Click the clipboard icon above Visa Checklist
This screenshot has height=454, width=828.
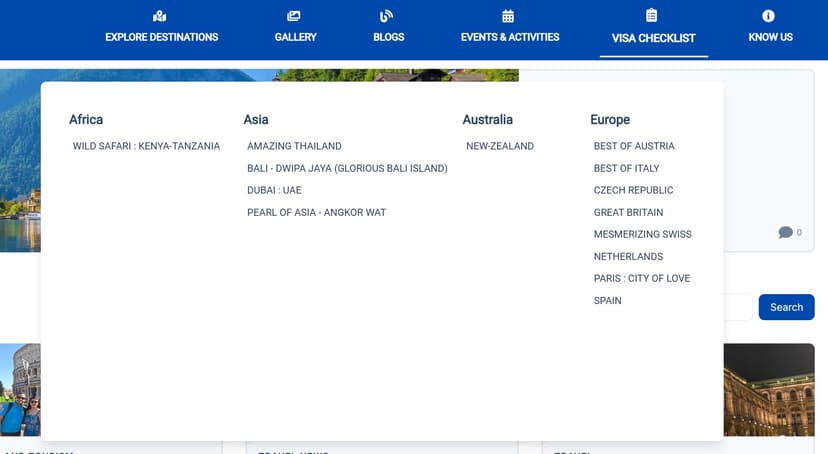pos(652,15)
